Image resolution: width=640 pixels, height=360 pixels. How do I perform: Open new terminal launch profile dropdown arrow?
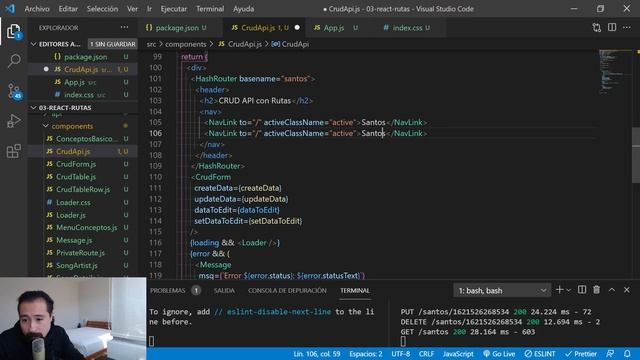tap(569, 290)
